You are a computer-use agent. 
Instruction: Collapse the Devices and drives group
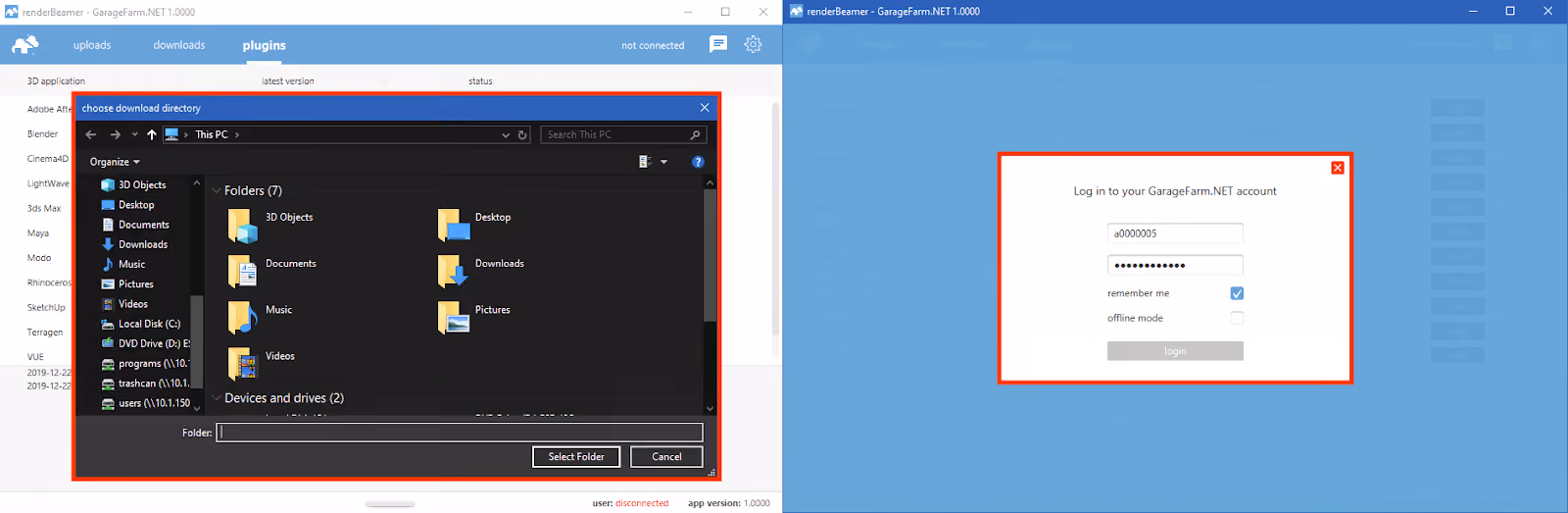pos(217,397)
